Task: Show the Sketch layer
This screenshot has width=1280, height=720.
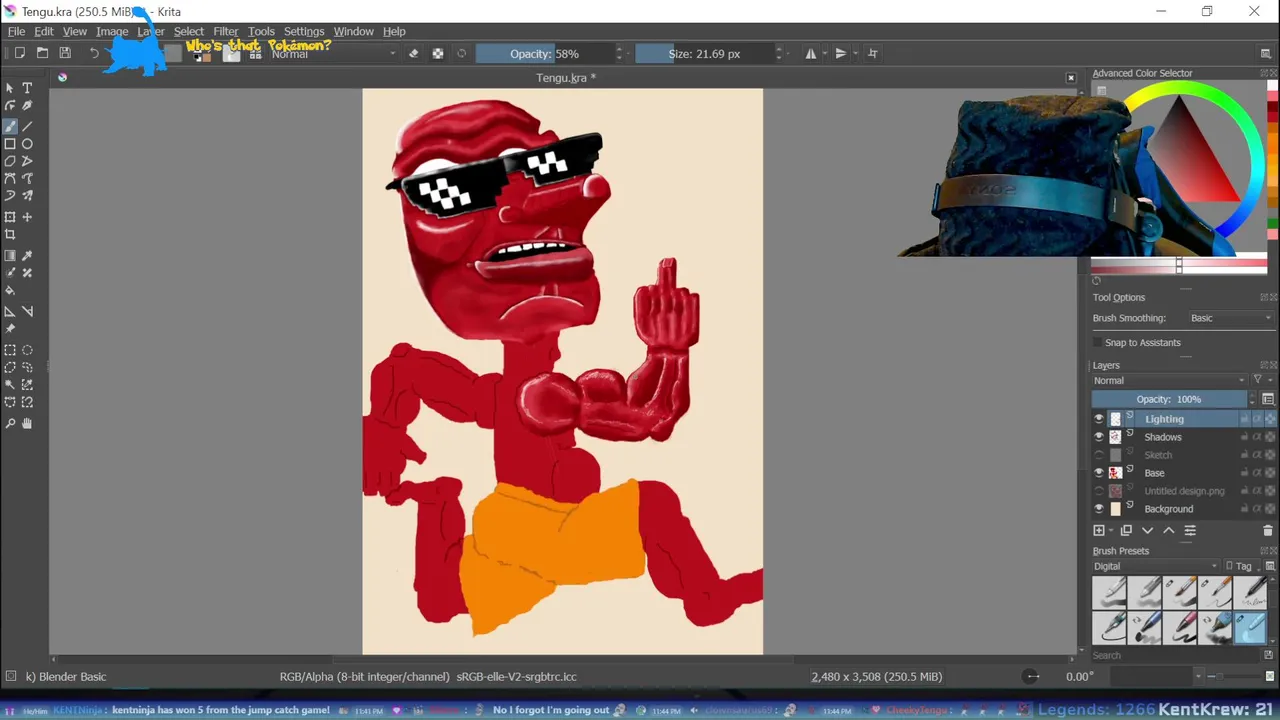Action: click(x=1099, y=455)
